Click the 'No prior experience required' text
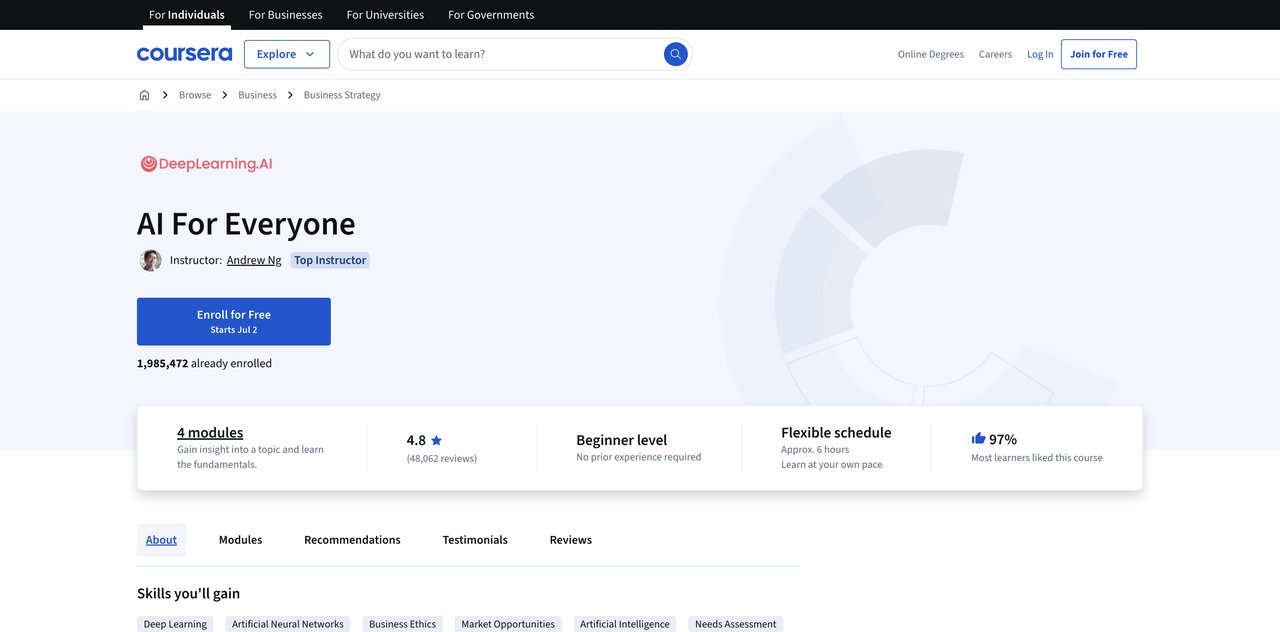Screen dimensions: 1280x632 click(639, 457)
